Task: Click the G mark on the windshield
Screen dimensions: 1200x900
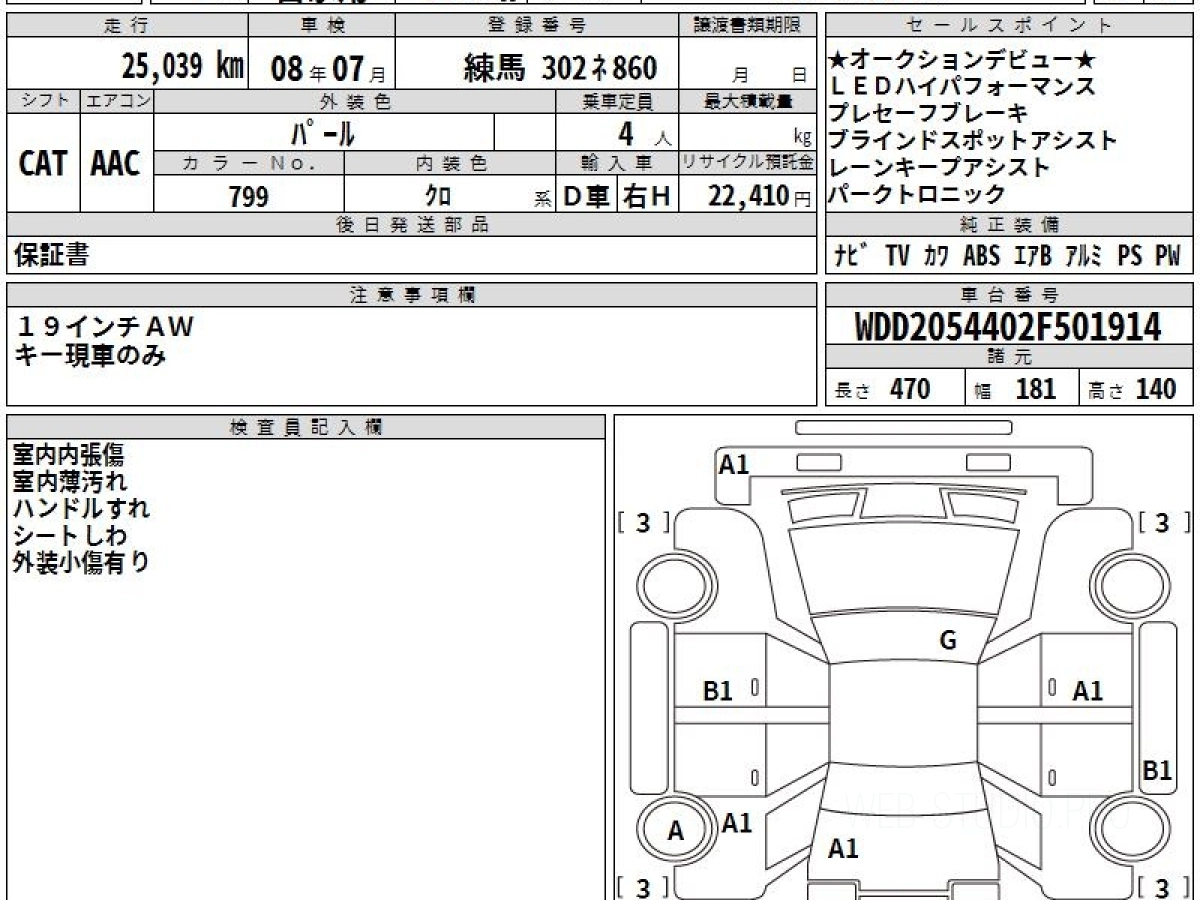Action: 948,641
